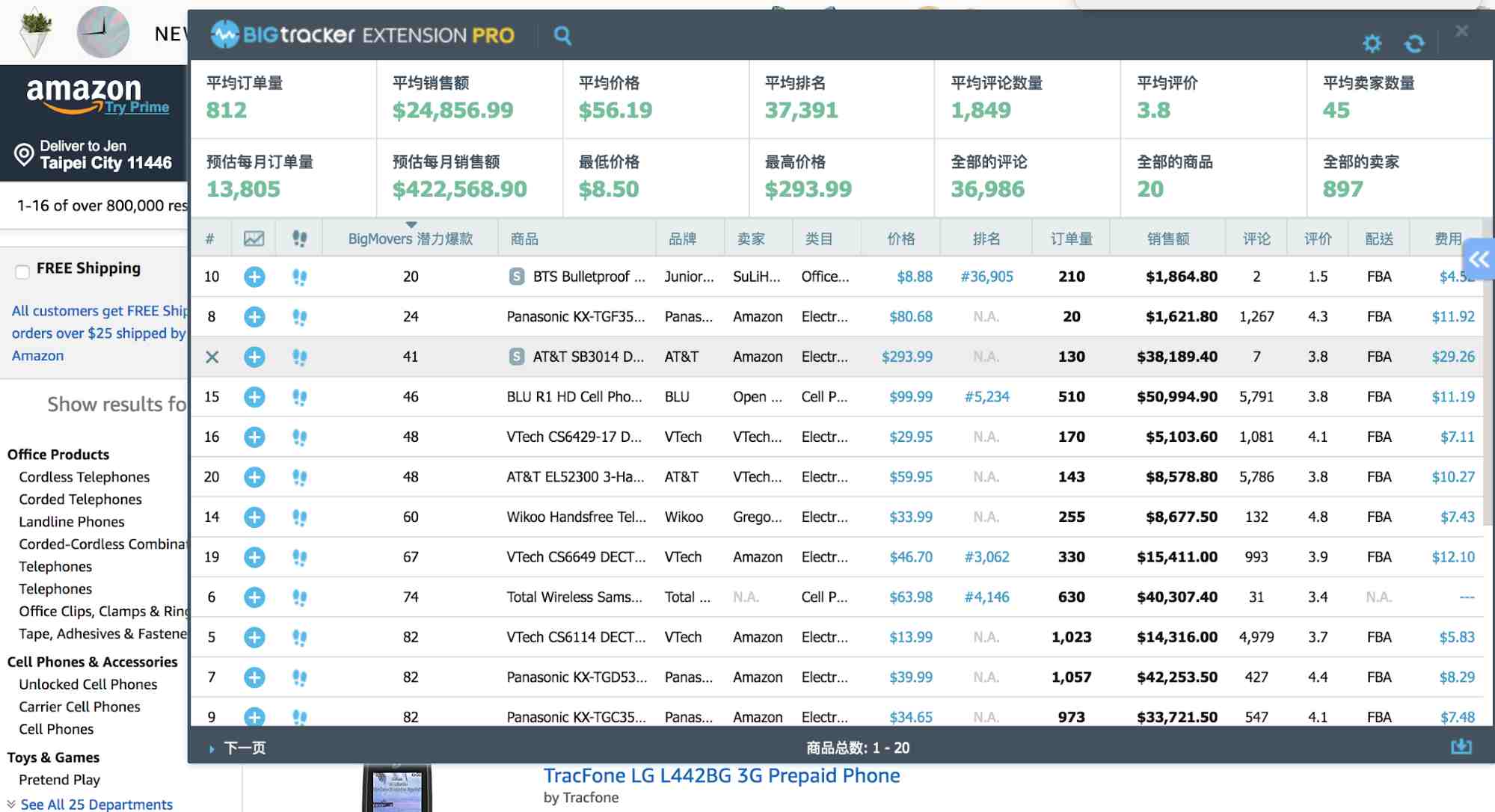Sort table by 评论 column header
Image resolution: width=1495 pixels, height=812 pixels.
[1256, 239]
